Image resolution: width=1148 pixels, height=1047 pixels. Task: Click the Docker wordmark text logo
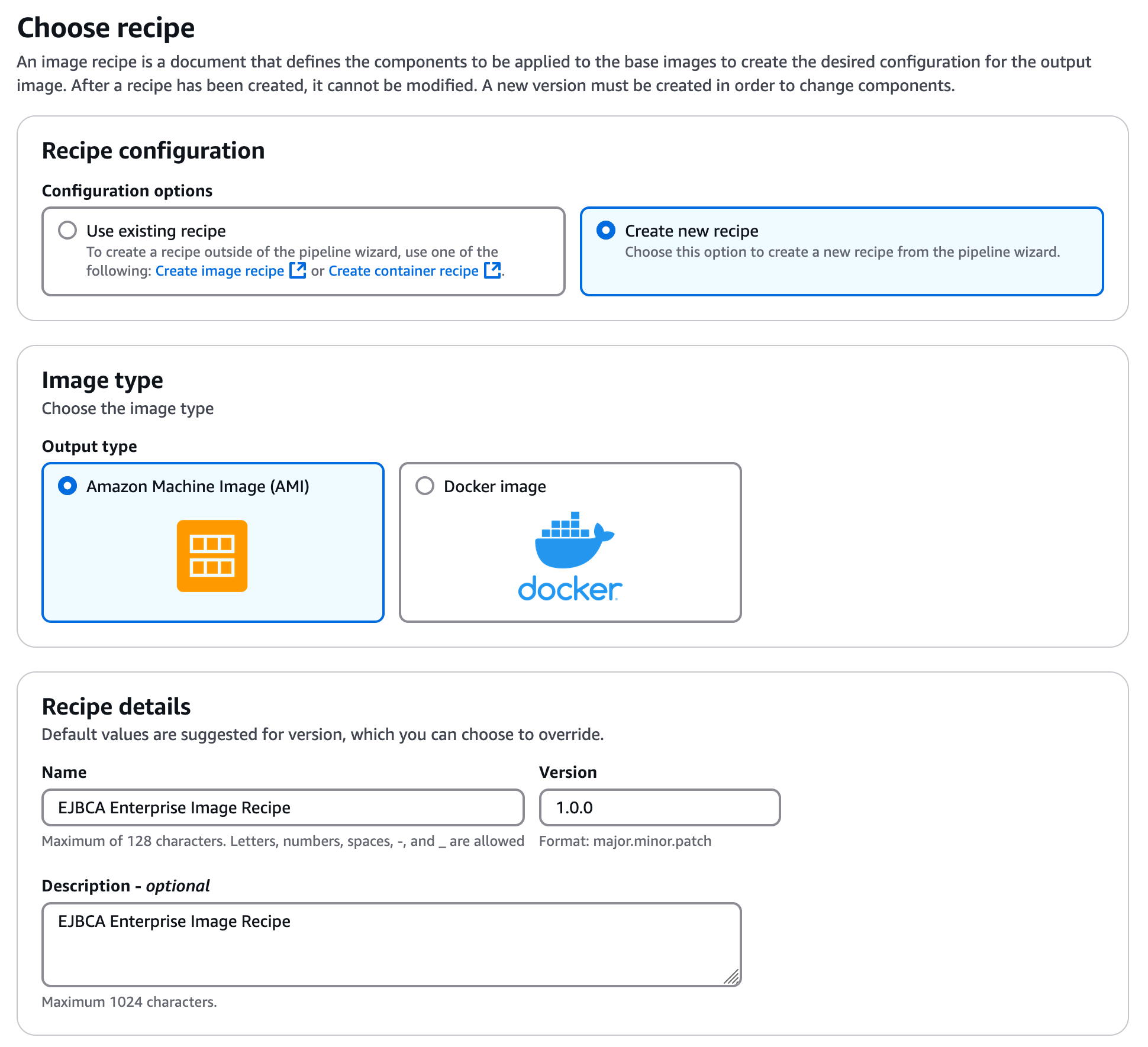(570, 589)
